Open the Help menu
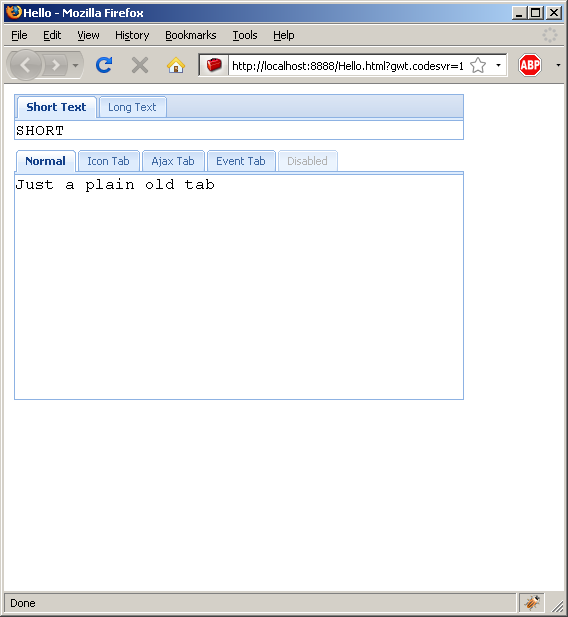Viewport: 568px width, 617px height. pos(284,35)
